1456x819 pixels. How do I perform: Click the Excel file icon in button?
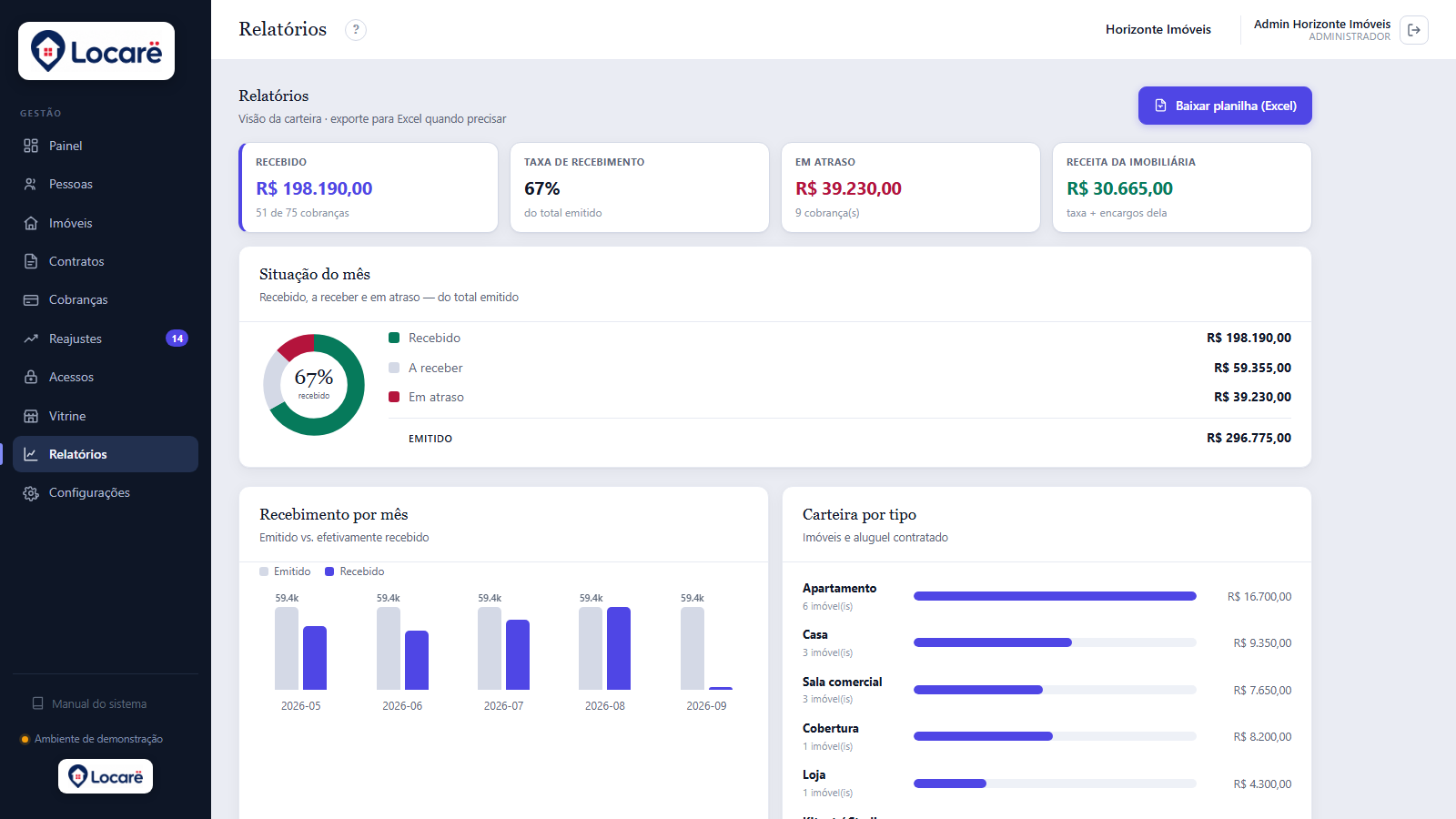(x=1160, y=106)
